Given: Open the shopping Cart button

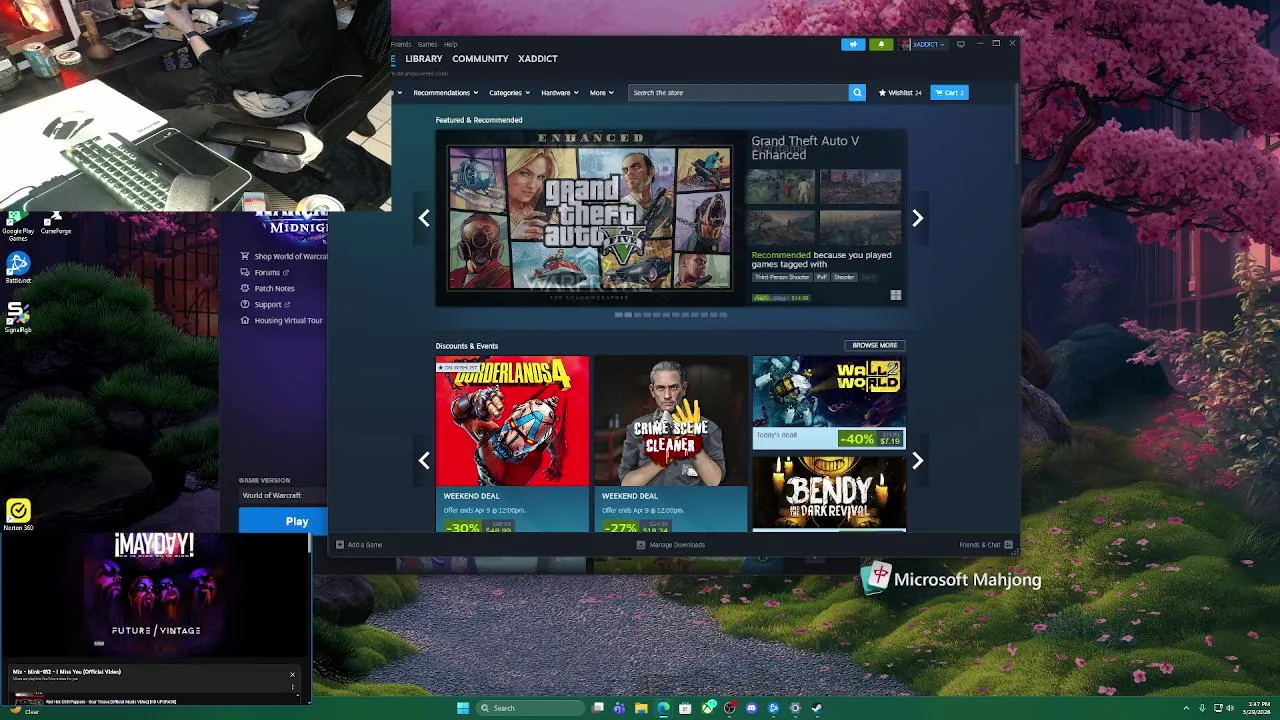Looking at the screenshot, I should pyautogui.click(x=949, y=93).
